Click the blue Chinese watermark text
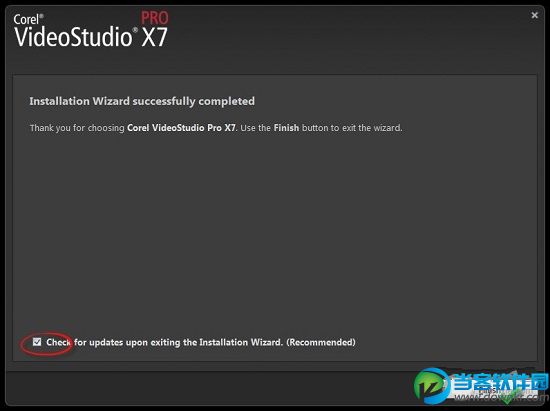This screenshot has width=550, height=411. click(499, 384)
